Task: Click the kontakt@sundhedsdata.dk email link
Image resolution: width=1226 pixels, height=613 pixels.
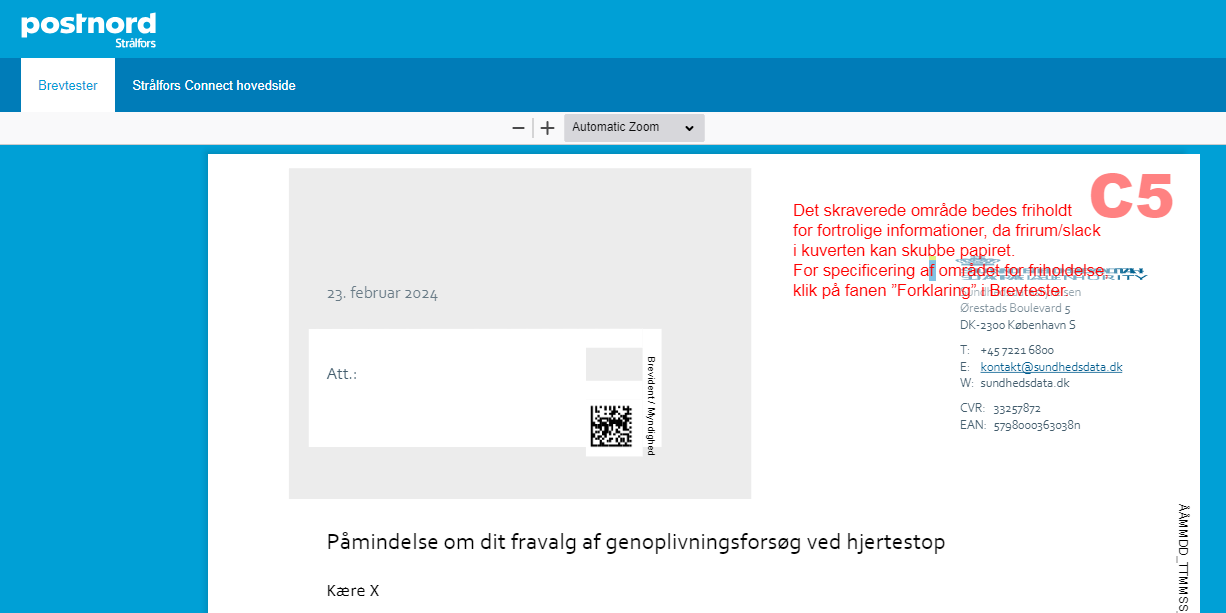Action: click(1051, 367)
